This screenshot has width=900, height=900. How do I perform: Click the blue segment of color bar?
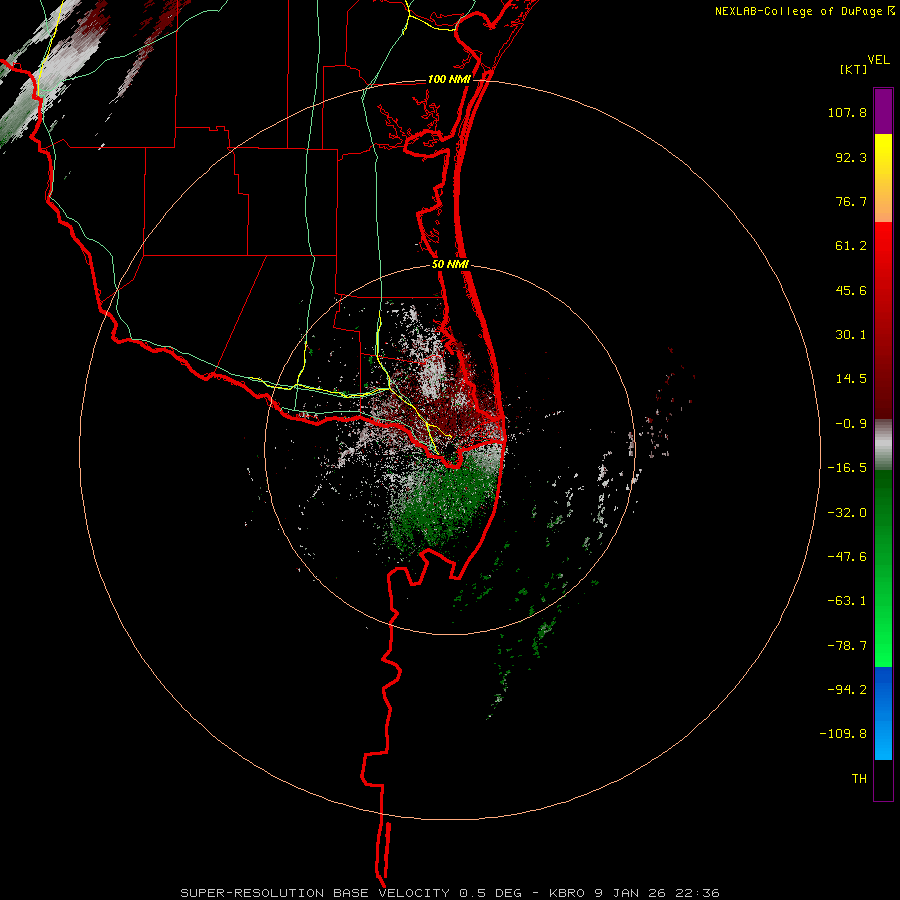(x=883, y=713)
